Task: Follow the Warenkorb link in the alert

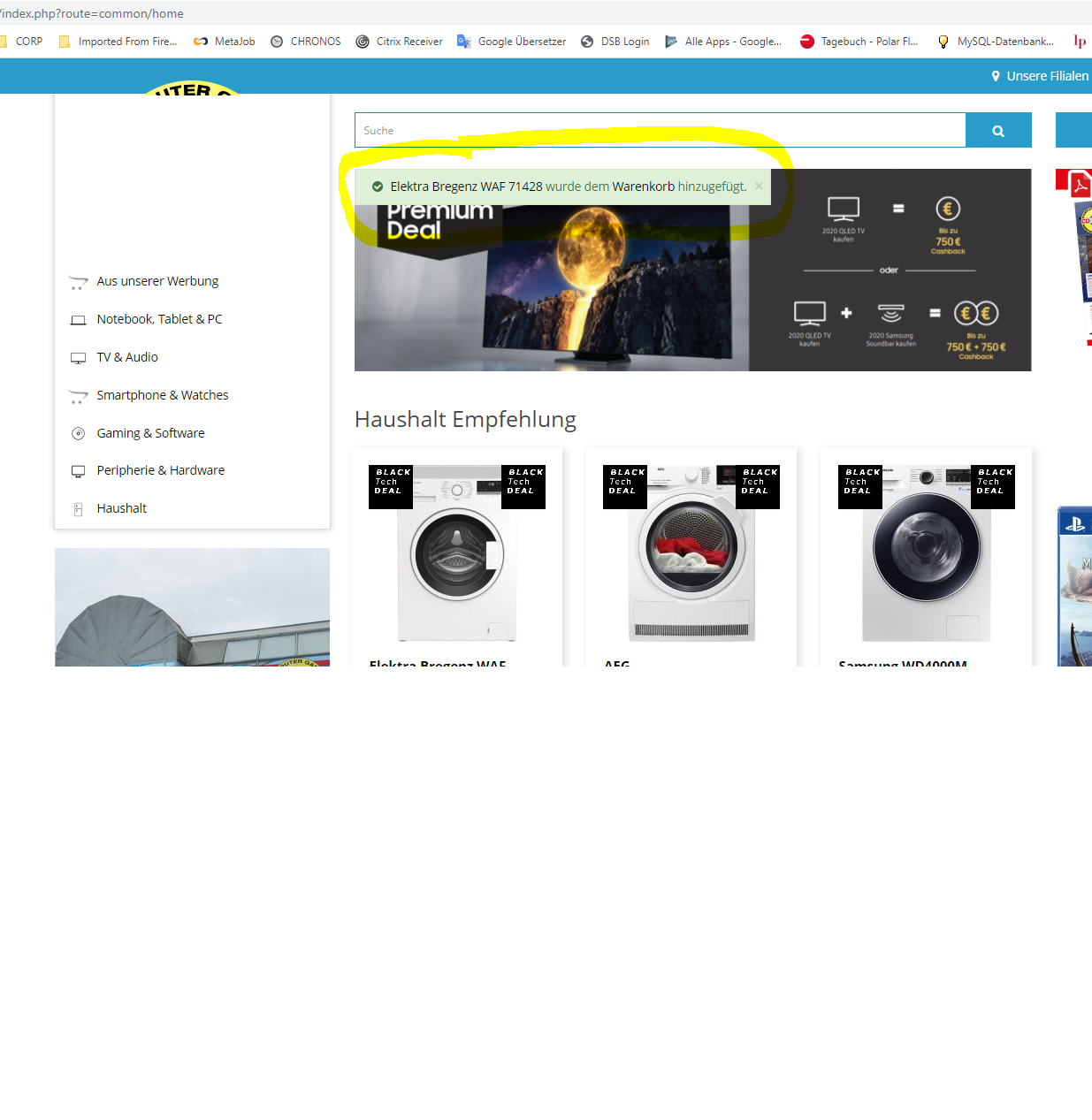Action: coord(643,187)
